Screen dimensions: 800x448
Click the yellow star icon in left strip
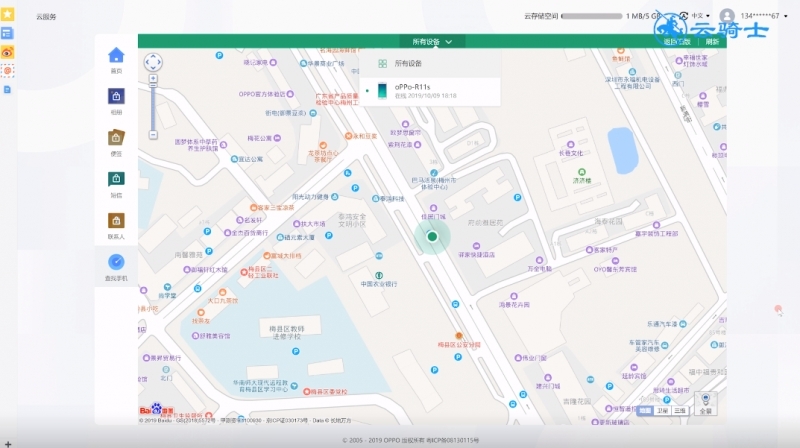coord(7,14)
